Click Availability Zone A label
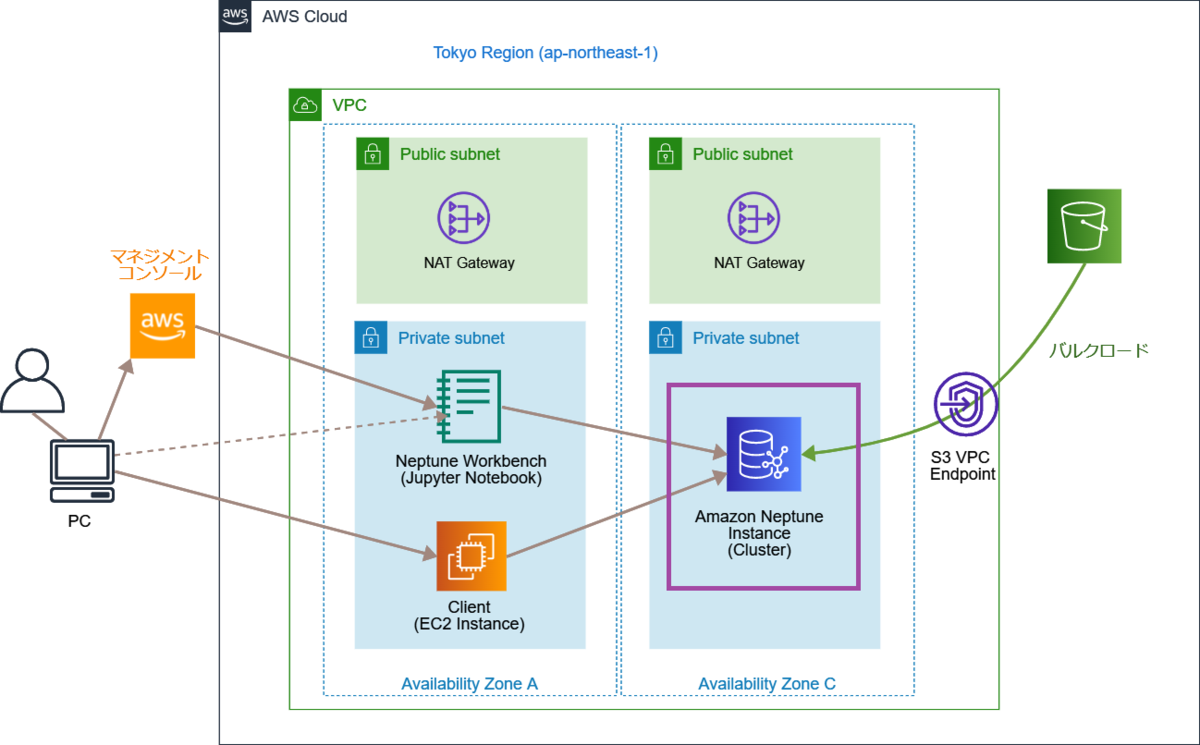 (x=469, y=683)
